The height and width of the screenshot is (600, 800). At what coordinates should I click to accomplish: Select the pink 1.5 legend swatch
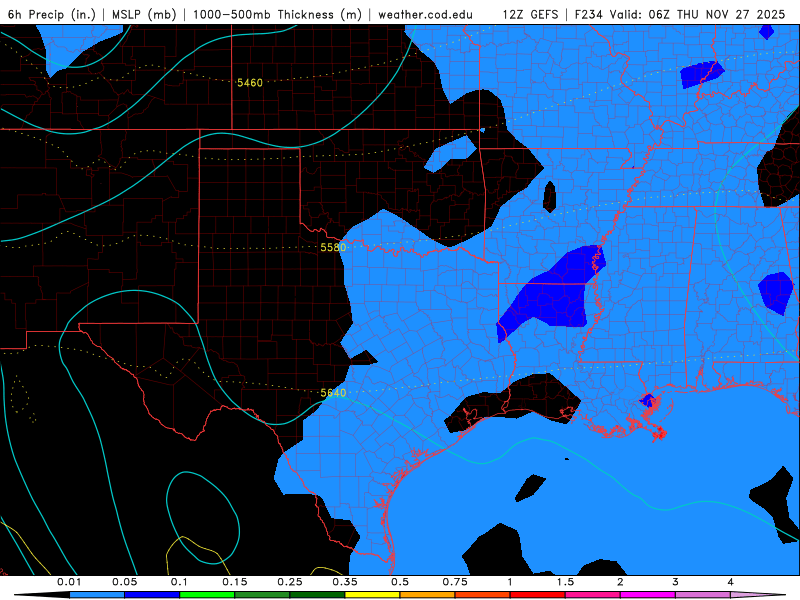593,595
